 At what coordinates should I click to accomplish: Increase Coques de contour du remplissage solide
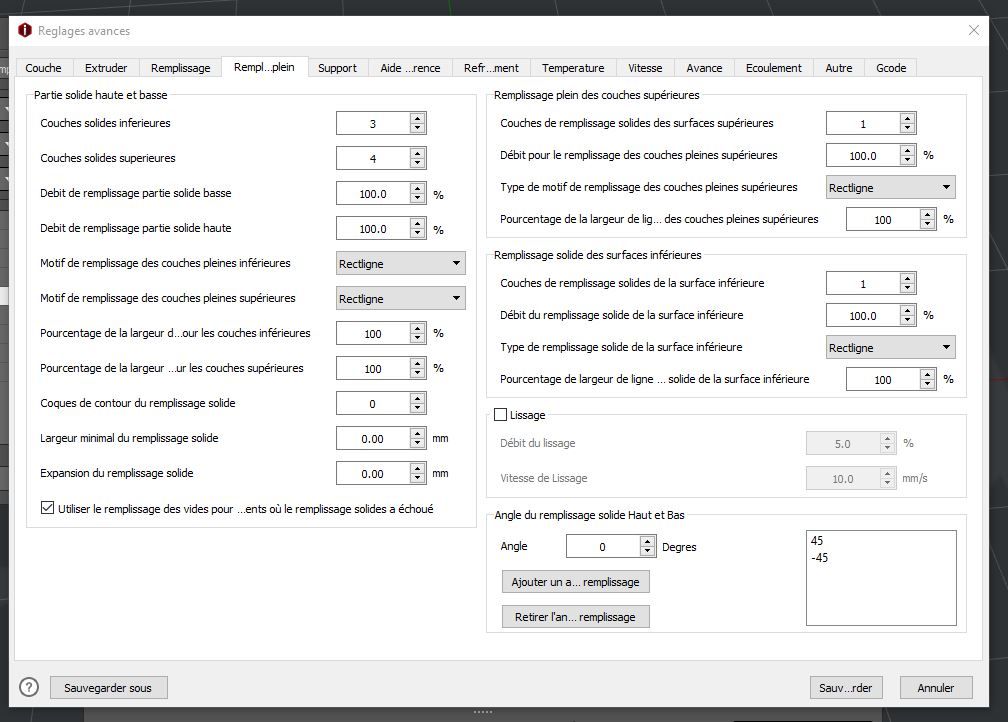pyautogui.click(x=418, y=398)
